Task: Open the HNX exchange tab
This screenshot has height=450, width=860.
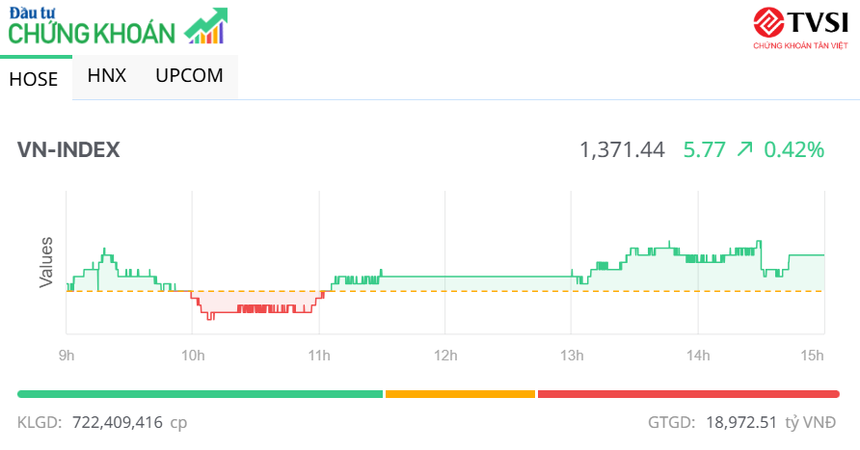Action: (107, 76)
